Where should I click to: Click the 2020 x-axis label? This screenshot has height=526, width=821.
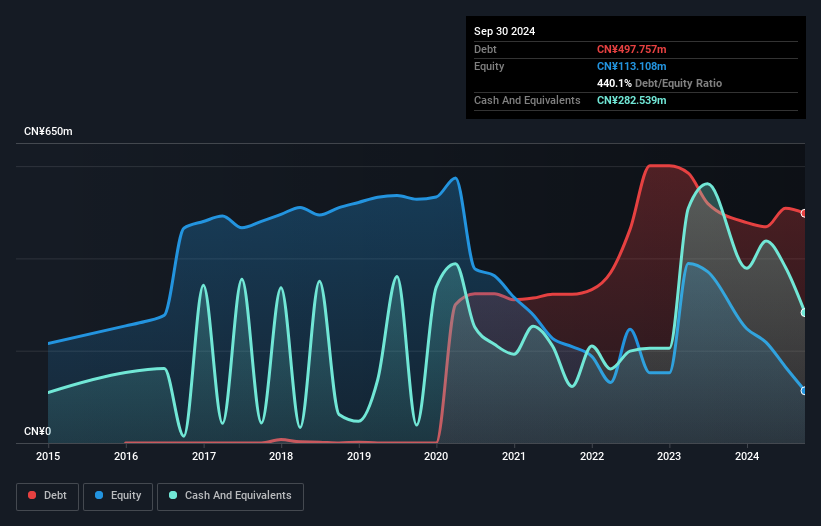436,456
